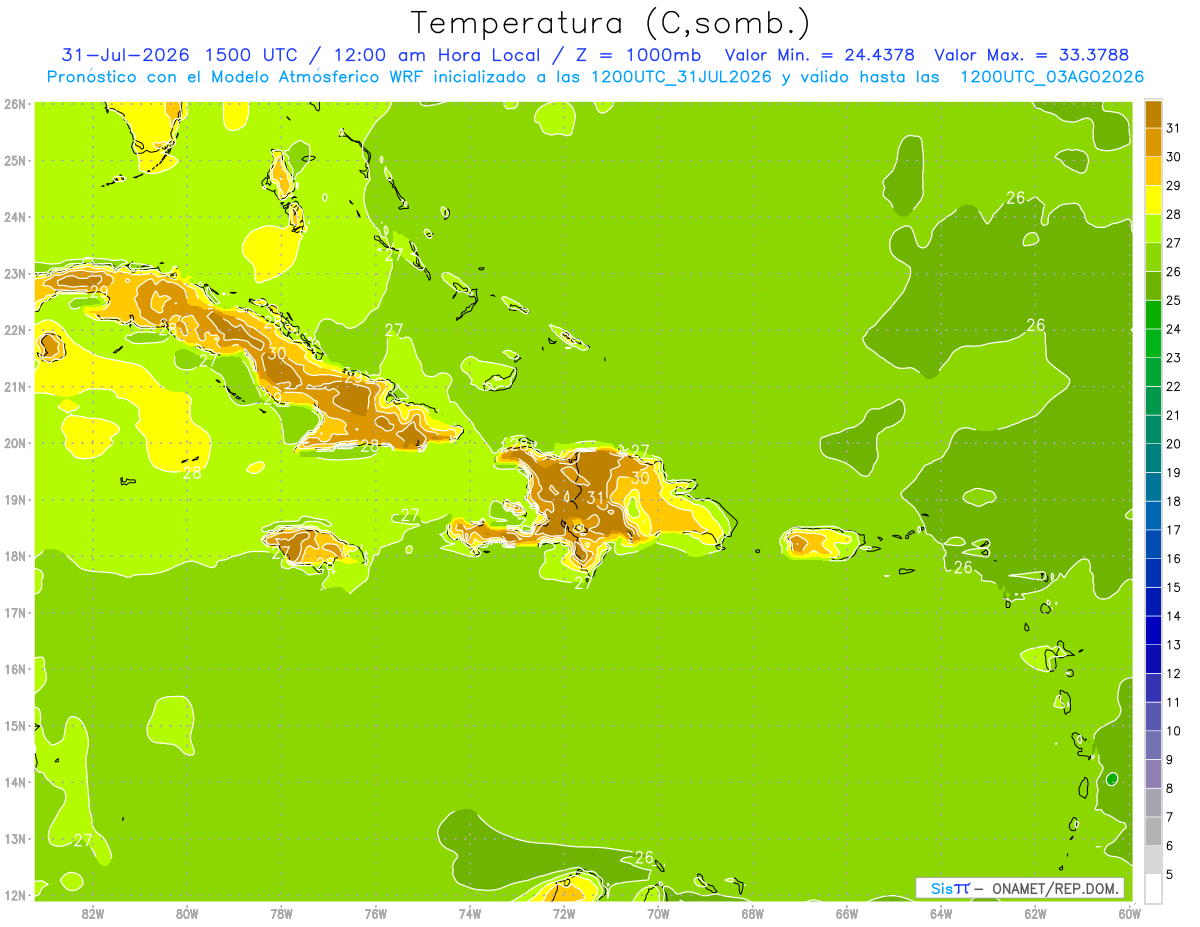This screenshot has width=1200, height=927.
Task: Click the colorbar legend value 8
Action: click(x=1170, y=788)
